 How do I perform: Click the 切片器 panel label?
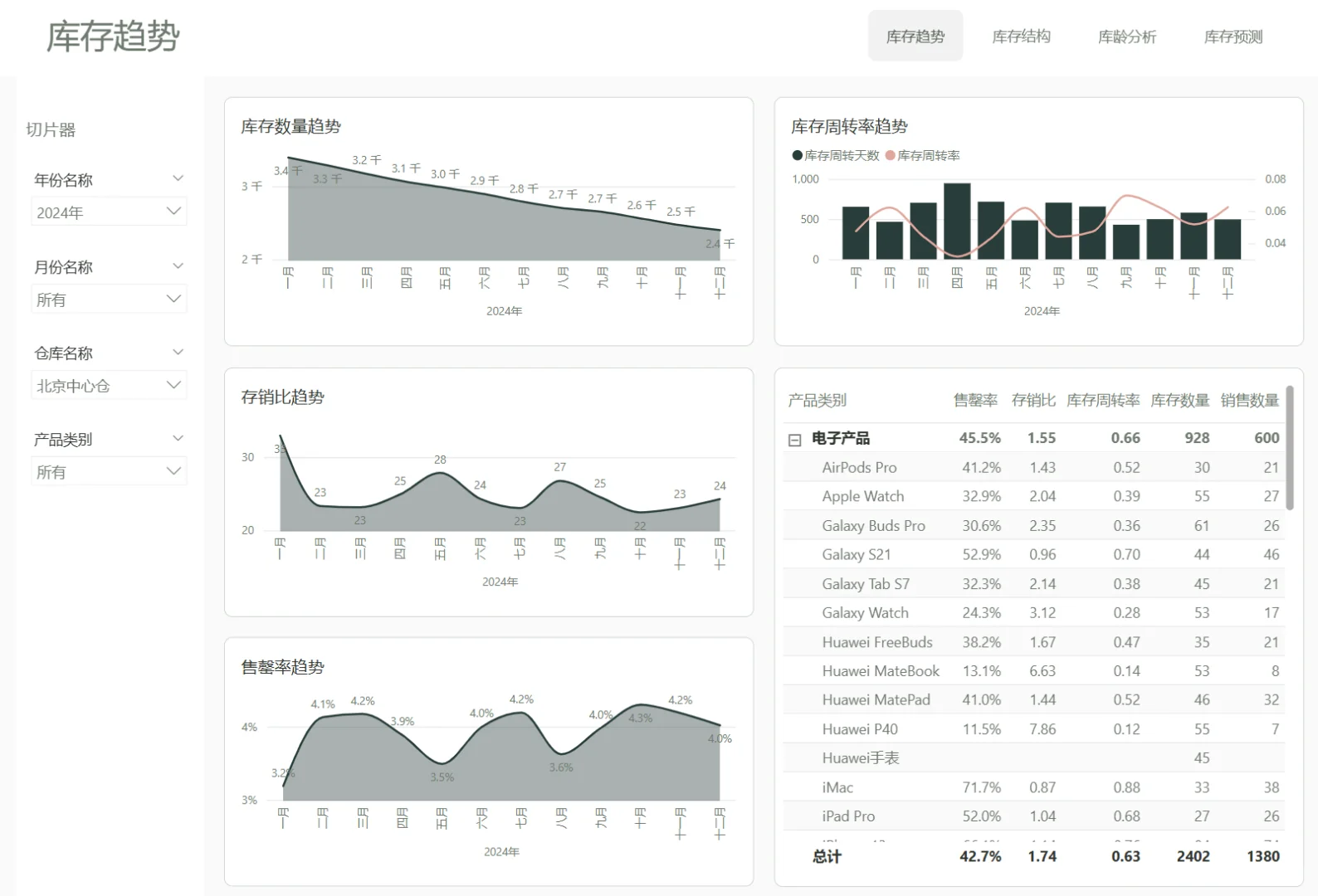(x=51, y=129)
